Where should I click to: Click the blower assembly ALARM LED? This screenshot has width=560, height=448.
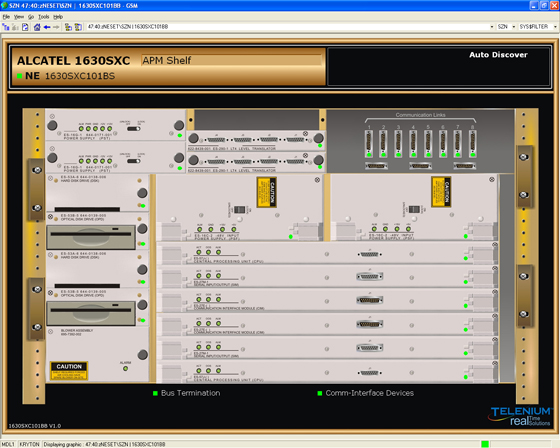(x=125, y=368)
